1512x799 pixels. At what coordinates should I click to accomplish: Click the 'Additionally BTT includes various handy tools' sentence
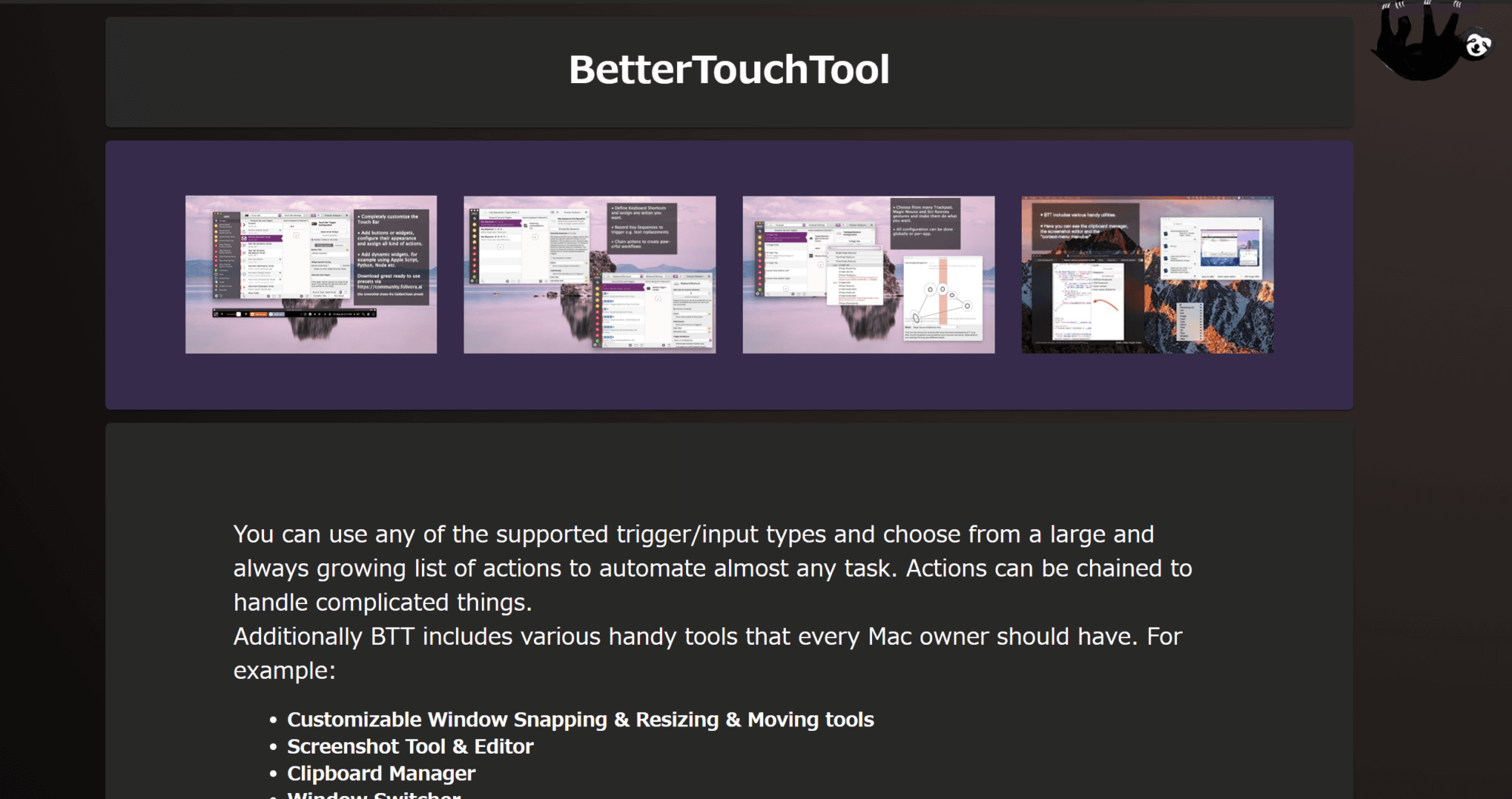pyautogui.click(x=707, y=653)
